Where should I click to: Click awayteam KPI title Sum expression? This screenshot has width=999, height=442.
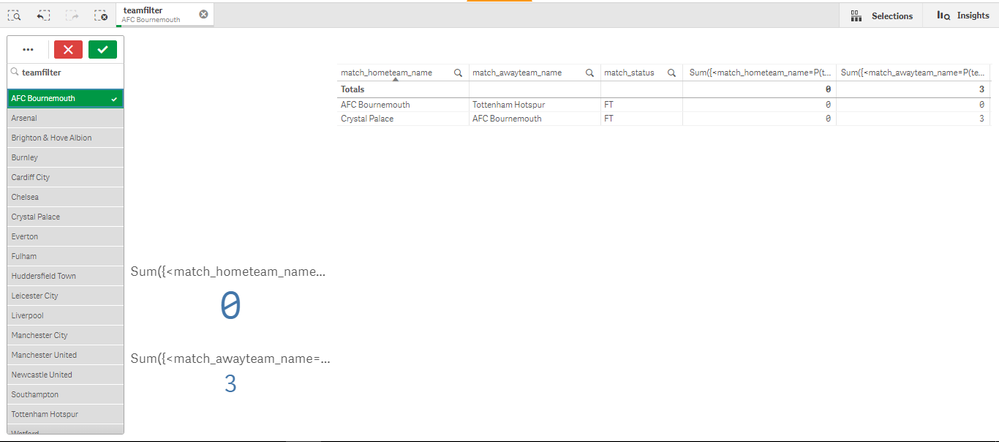(231, 359)
